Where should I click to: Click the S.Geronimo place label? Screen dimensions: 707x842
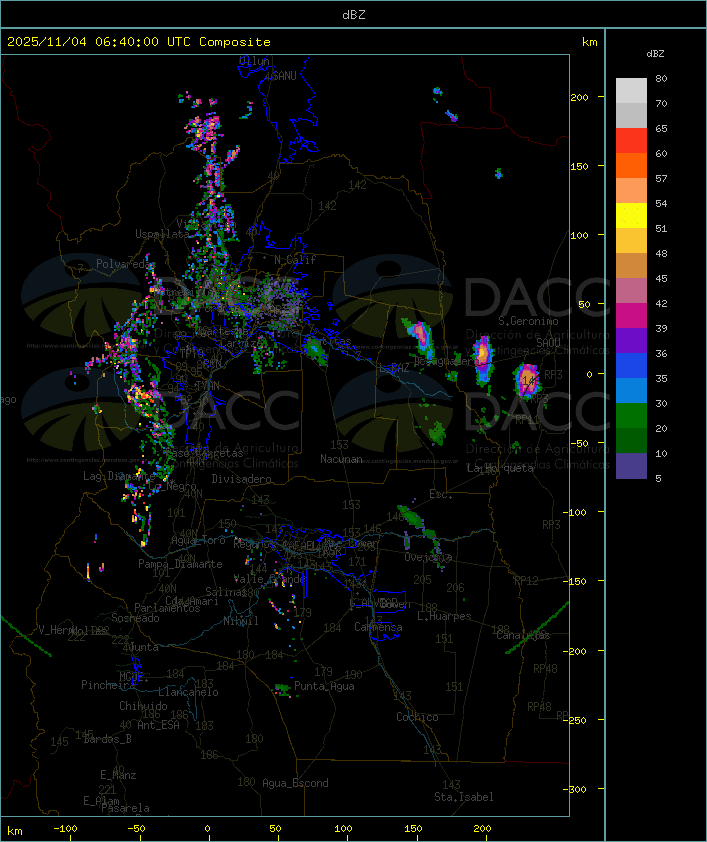(x=528, y=321)
